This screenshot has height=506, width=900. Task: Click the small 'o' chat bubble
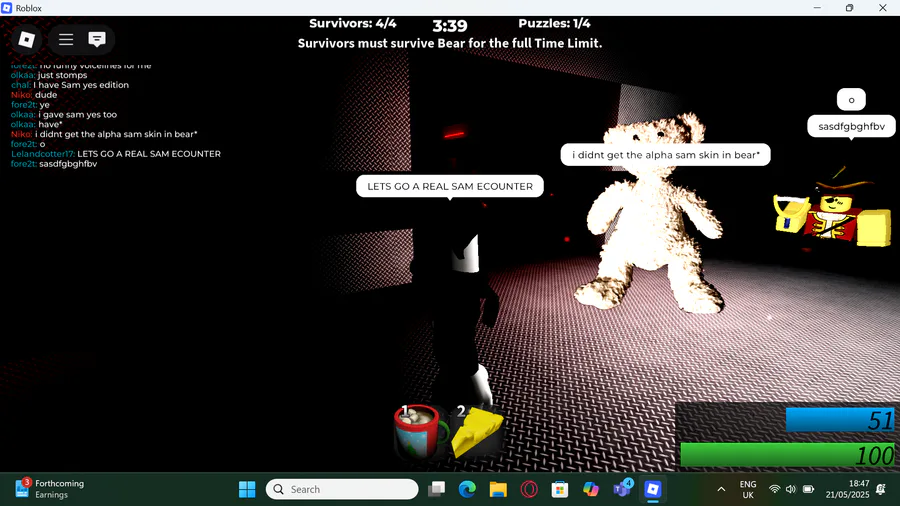tap(851, 100)
